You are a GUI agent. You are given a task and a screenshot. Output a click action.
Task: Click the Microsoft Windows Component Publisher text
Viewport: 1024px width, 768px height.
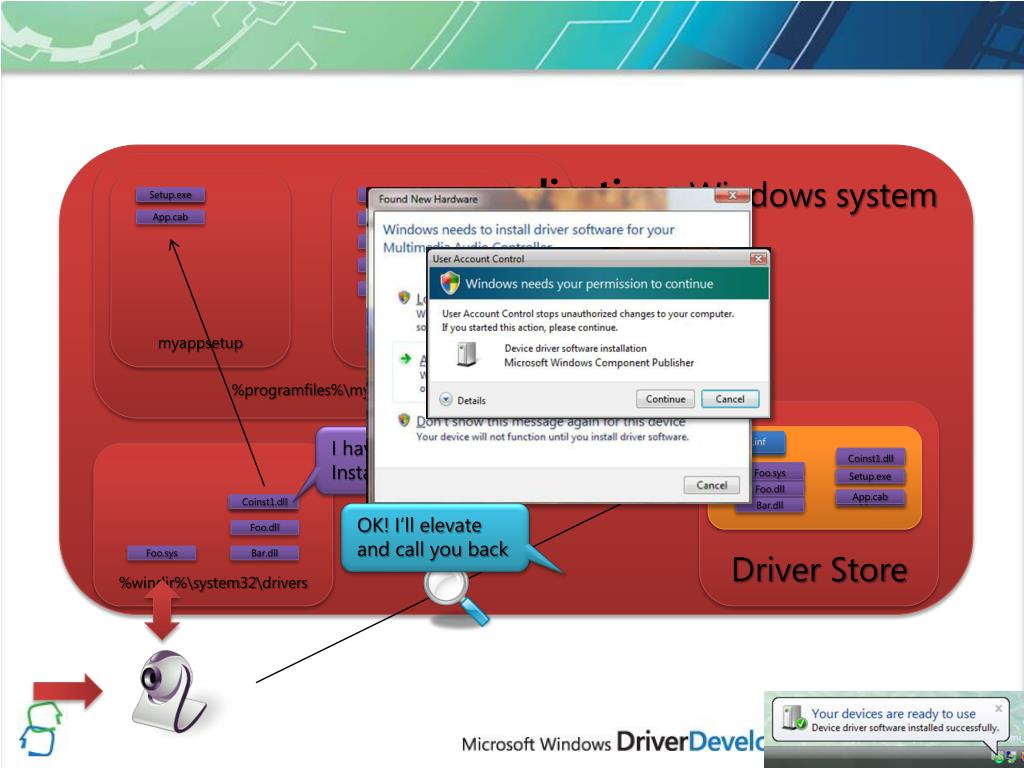(599, 362)
